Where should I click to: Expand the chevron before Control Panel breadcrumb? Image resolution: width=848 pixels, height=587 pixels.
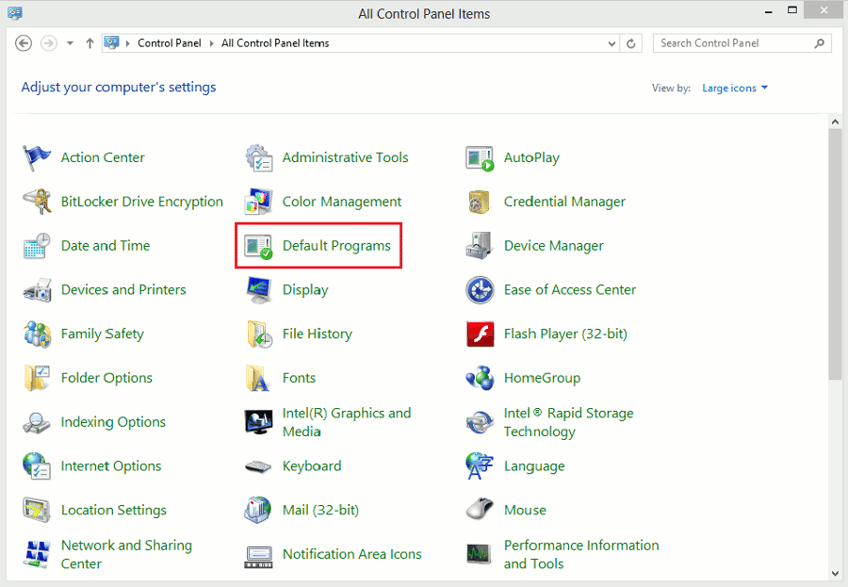(128, 43)
